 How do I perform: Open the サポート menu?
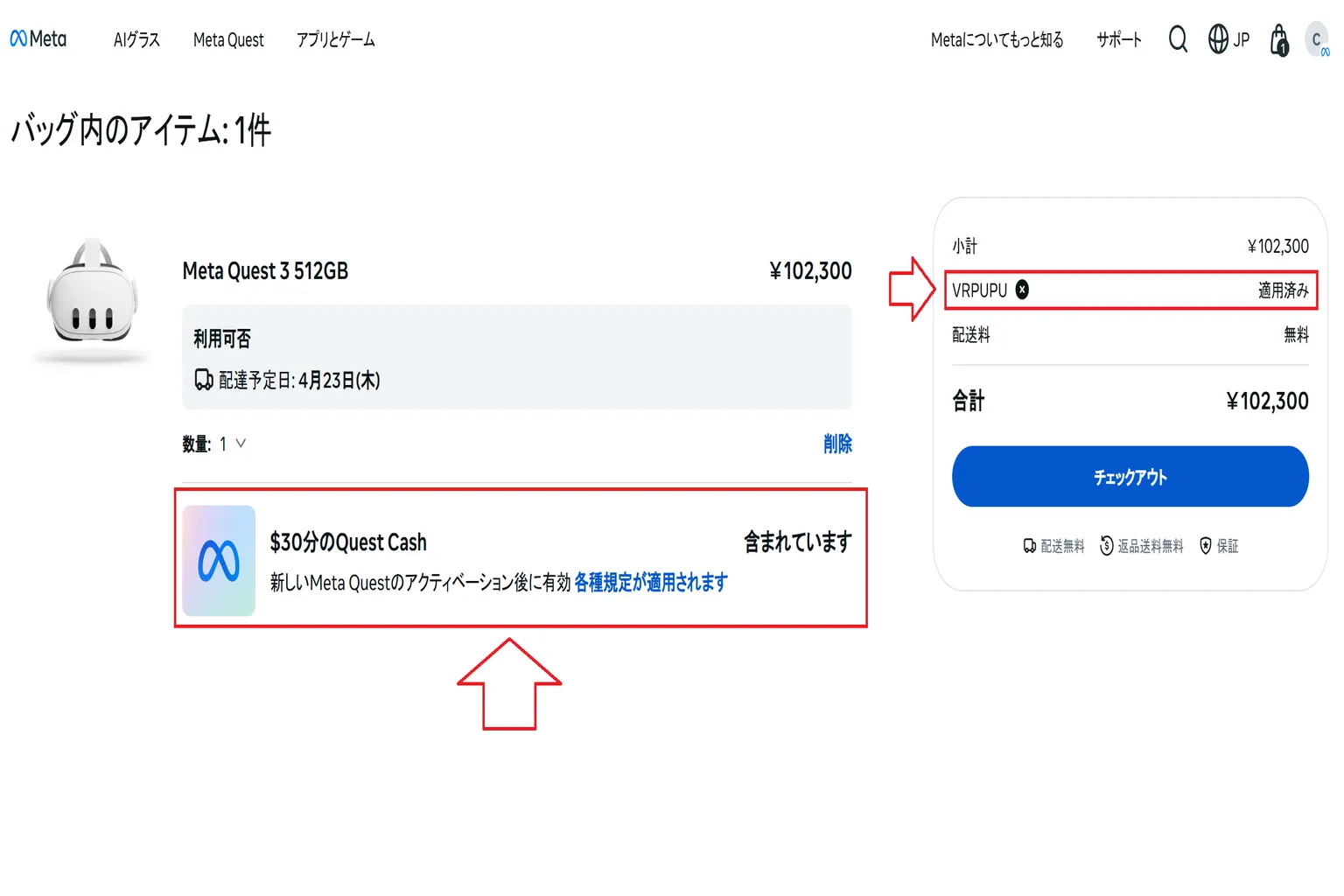click(x=1119, y=39)
